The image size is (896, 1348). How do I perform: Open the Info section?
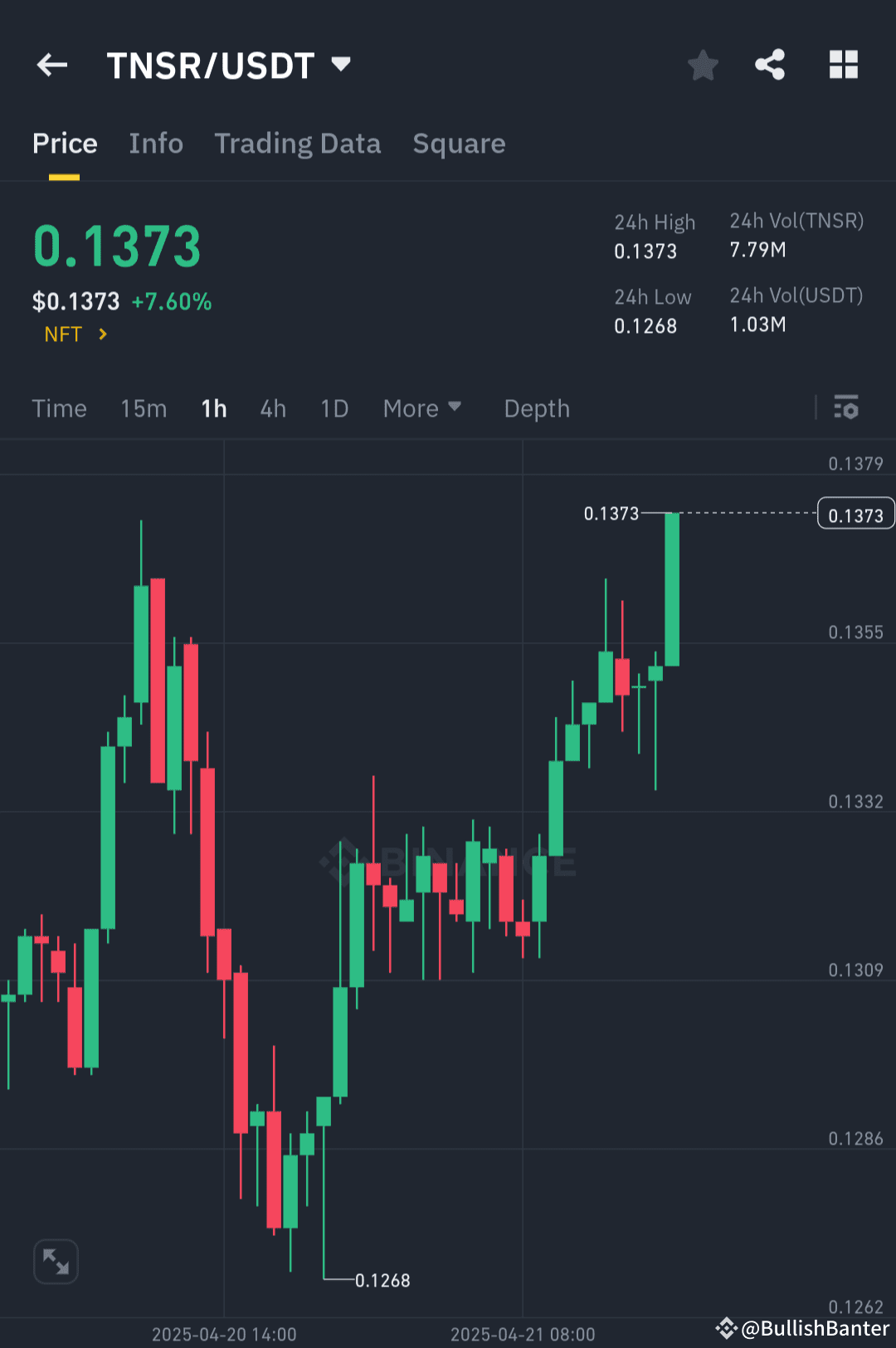tap(156, 144)
